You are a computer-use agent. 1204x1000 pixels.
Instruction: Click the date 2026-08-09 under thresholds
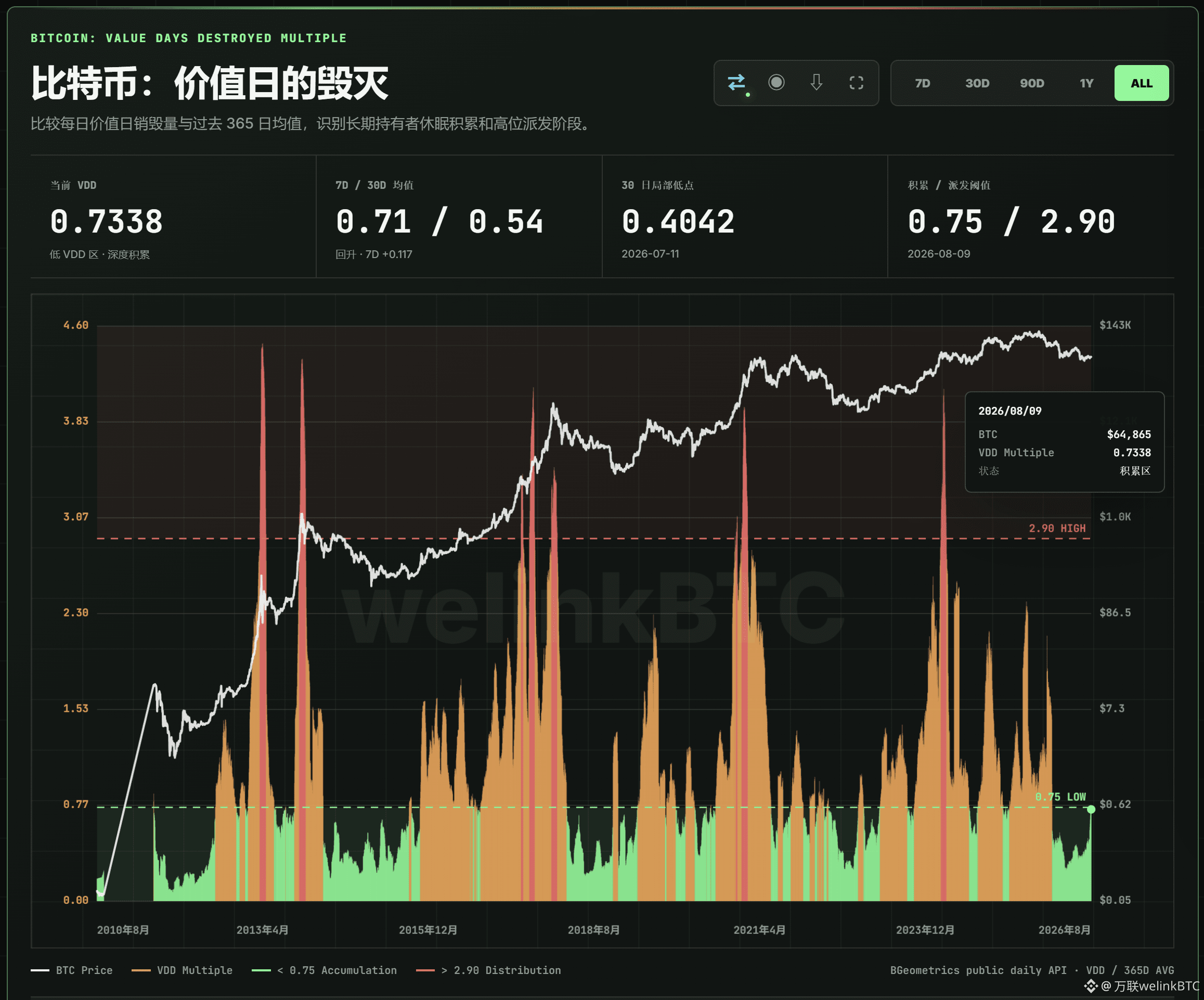coord(939,253)
